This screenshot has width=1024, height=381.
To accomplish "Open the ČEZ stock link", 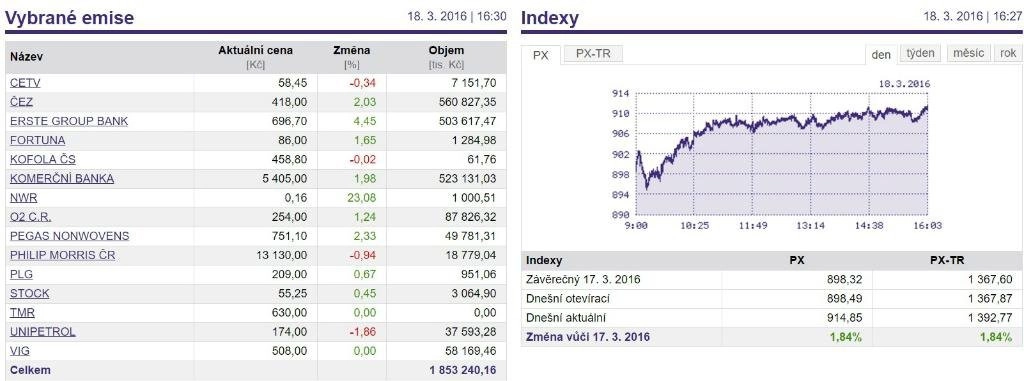I will click(22, 102).
